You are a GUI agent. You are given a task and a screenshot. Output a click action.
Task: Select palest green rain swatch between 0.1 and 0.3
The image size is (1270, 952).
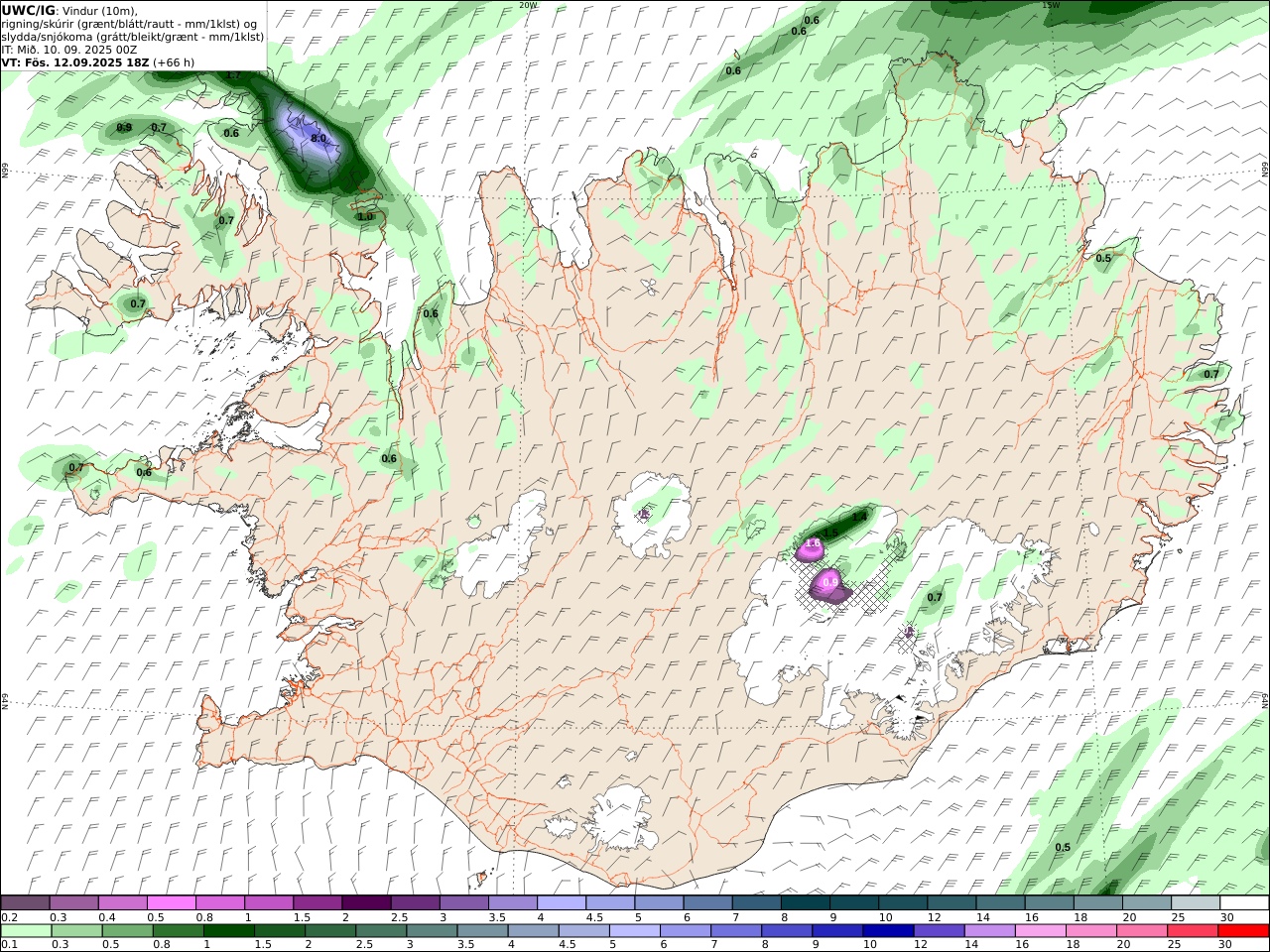26,930
